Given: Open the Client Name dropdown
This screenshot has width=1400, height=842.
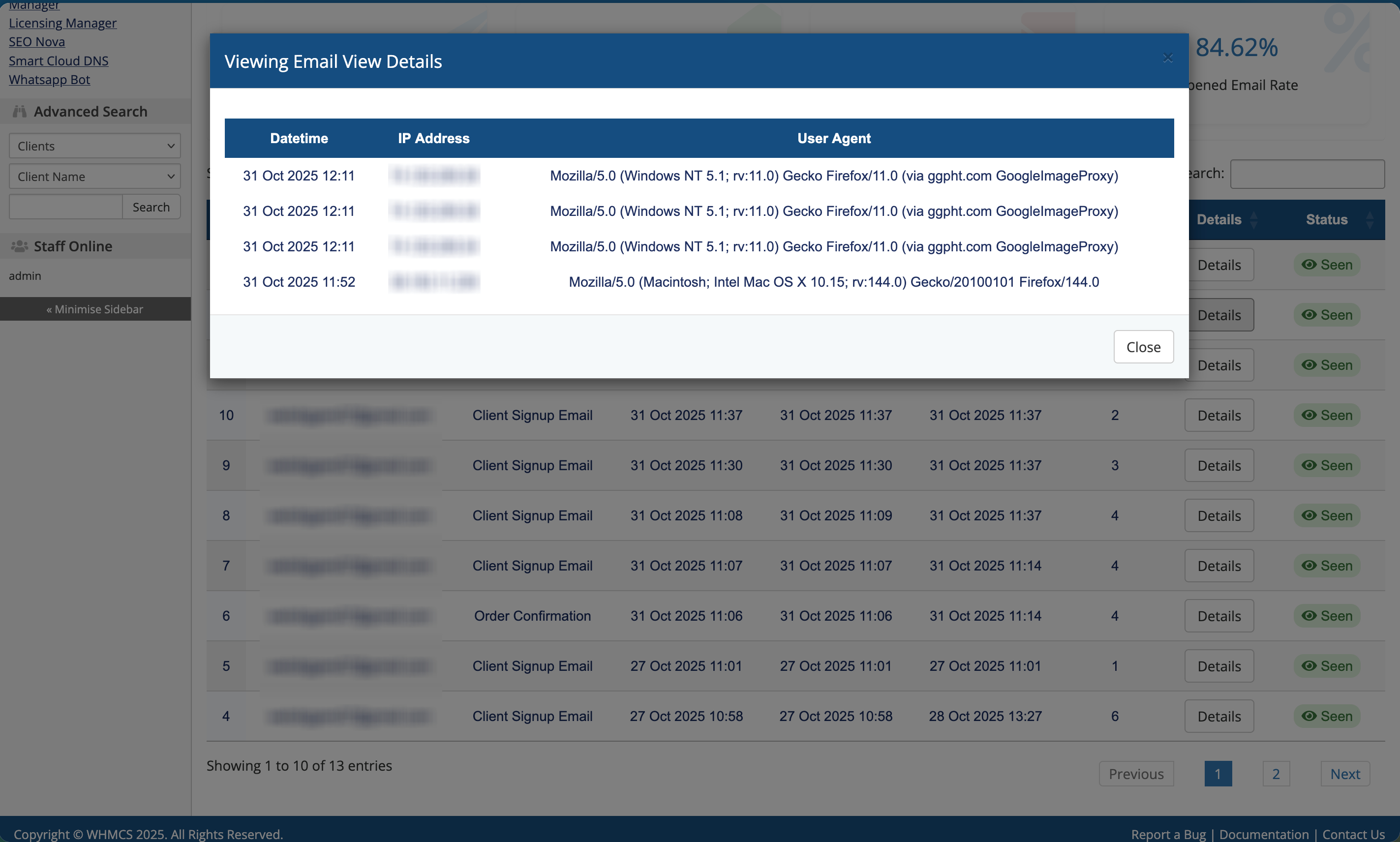Looking at the screenshot, I should 95,177.
